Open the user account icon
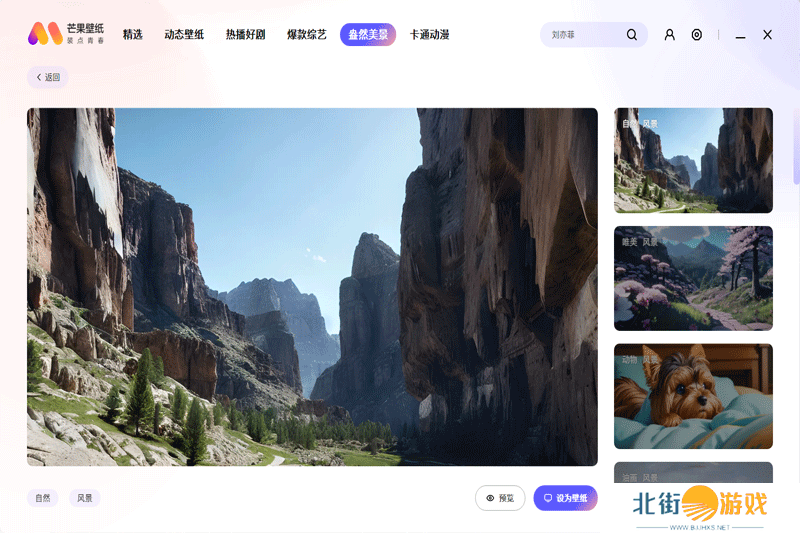The height and width of the screenshot is (533, 800). (x=669, y=35)
